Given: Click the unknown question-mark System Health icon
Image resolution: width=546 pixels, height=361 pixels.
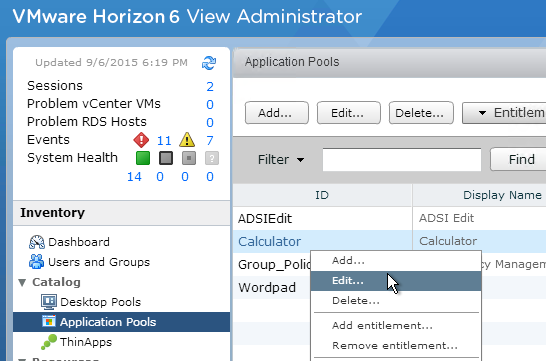Looking at the screenshot, I should pos(212,158).
